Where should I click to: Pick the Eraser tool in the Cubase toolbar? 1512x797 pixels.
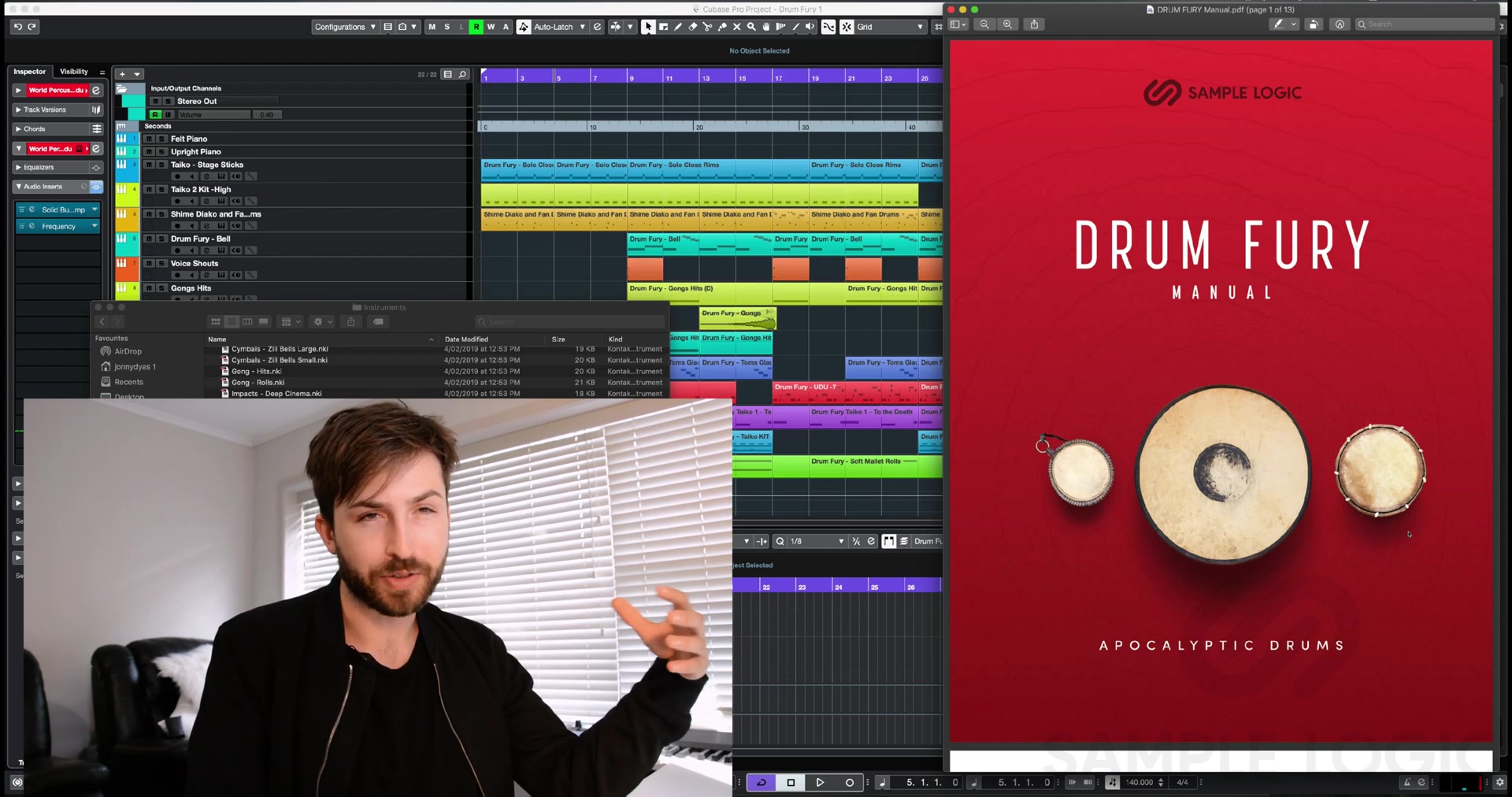694,27
